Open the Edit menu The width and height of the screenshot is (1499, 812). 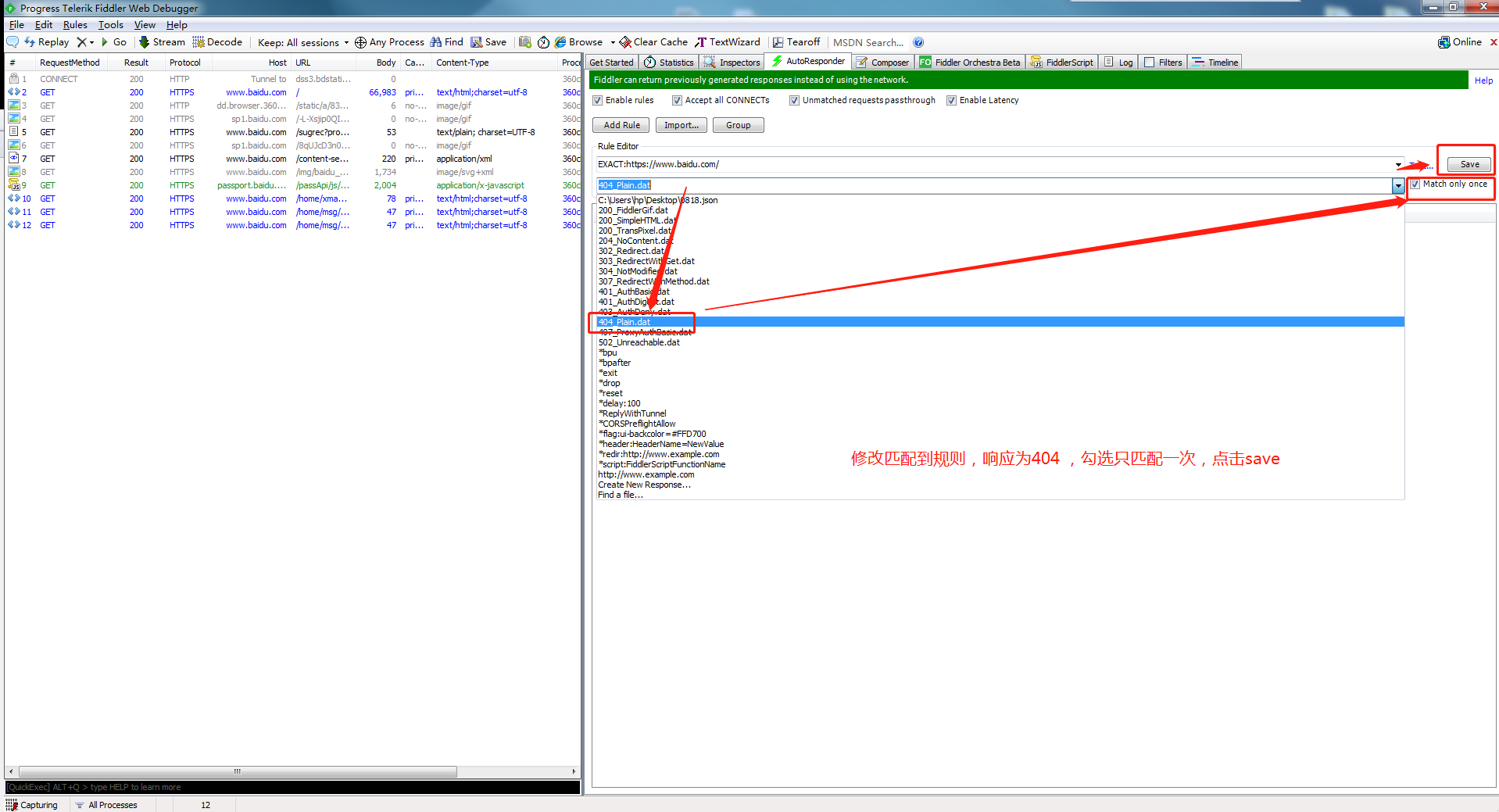click(44, 25)
